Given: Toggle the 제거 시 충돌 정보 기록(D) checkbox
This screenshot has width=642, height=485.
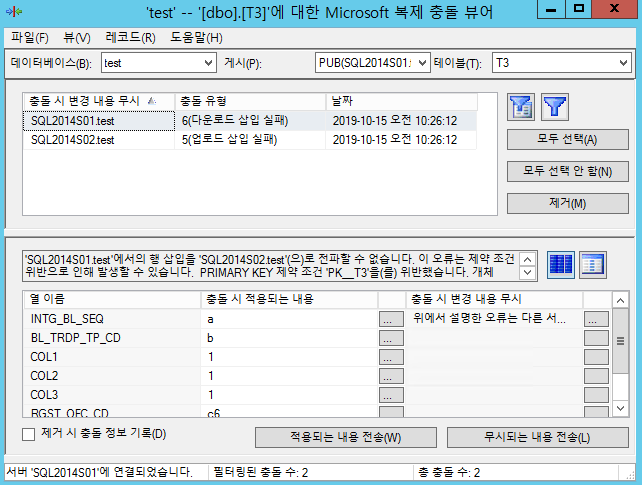Looking at the screenshot, I should 29,434.
